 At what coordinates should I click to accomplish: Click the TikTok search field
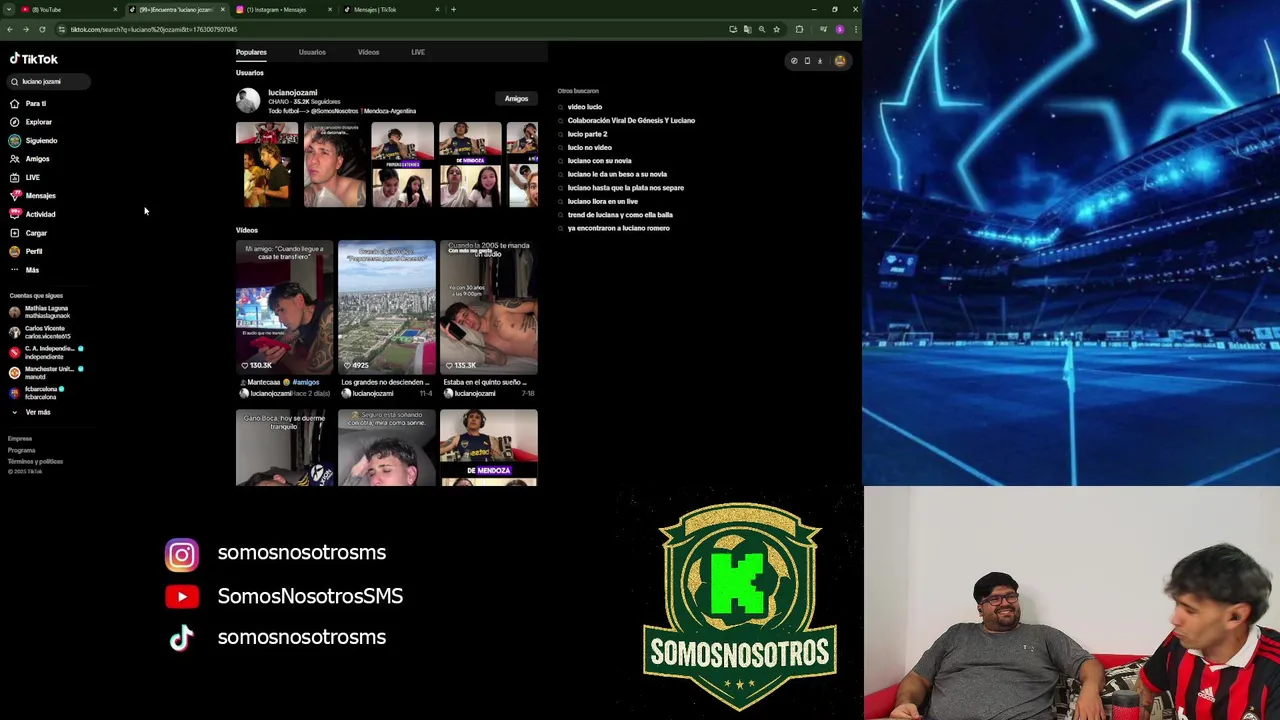49,82
